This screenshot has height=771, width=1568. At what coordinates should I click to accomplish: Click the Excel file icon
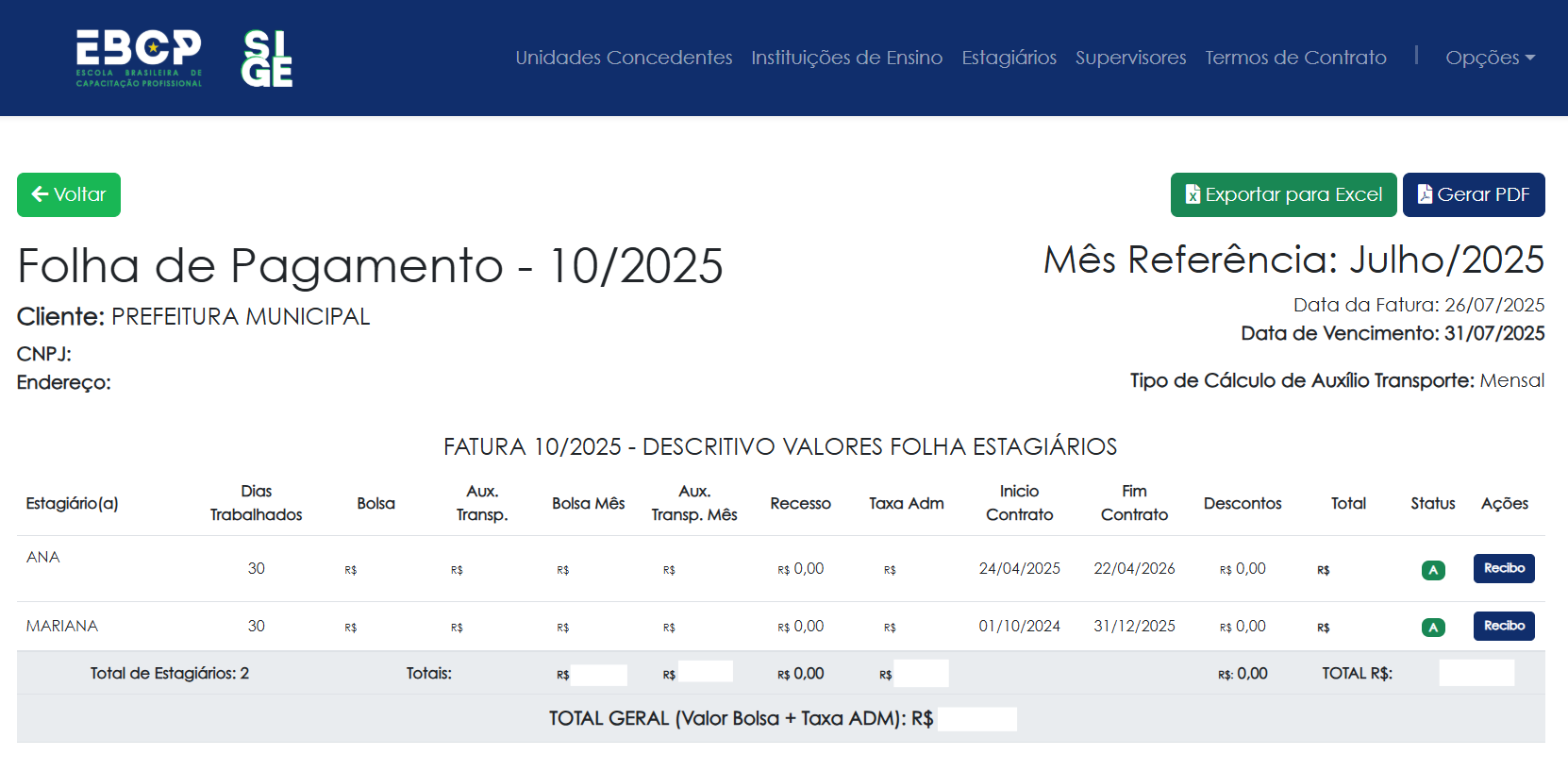click(x=1193, y=194)
